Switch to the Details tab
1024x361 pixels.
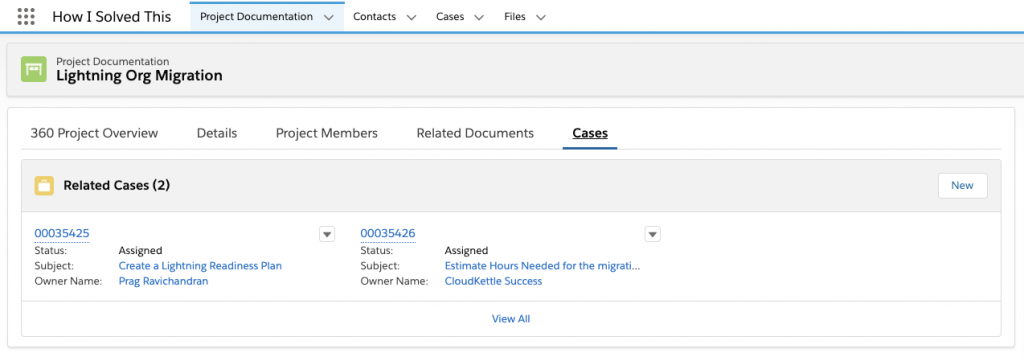coord(217,133)
